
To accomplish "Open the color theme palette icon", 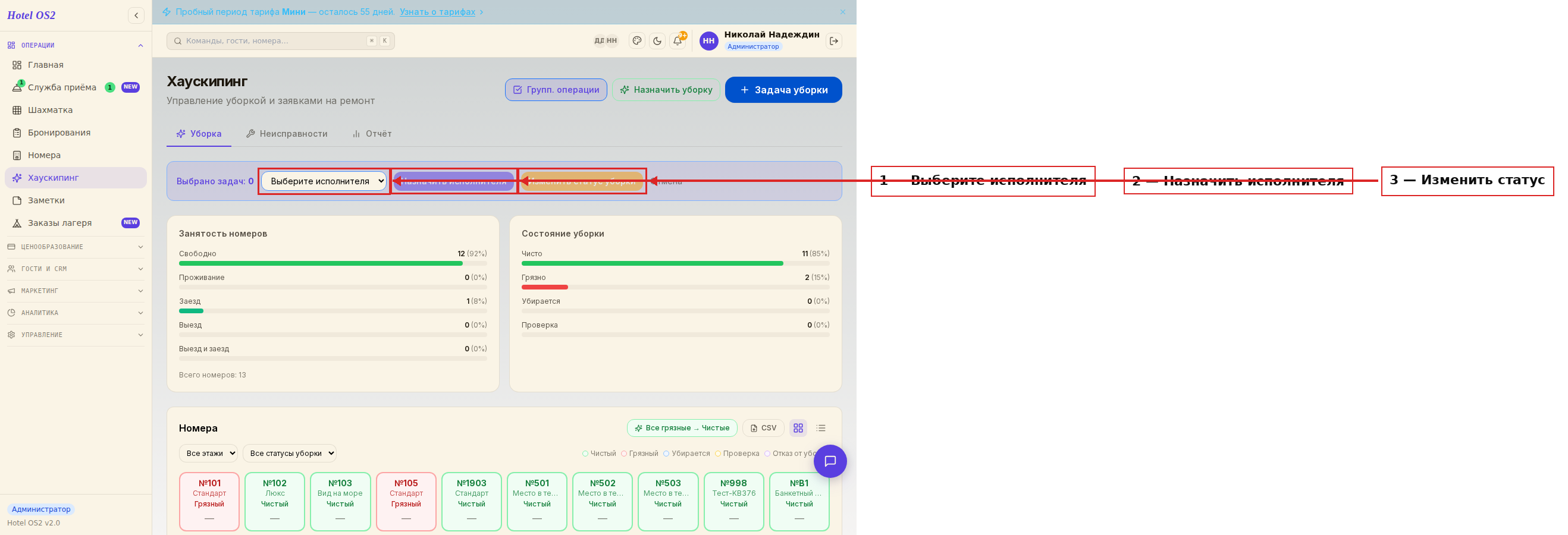I will pyautogui.click(x=636, y=41).
